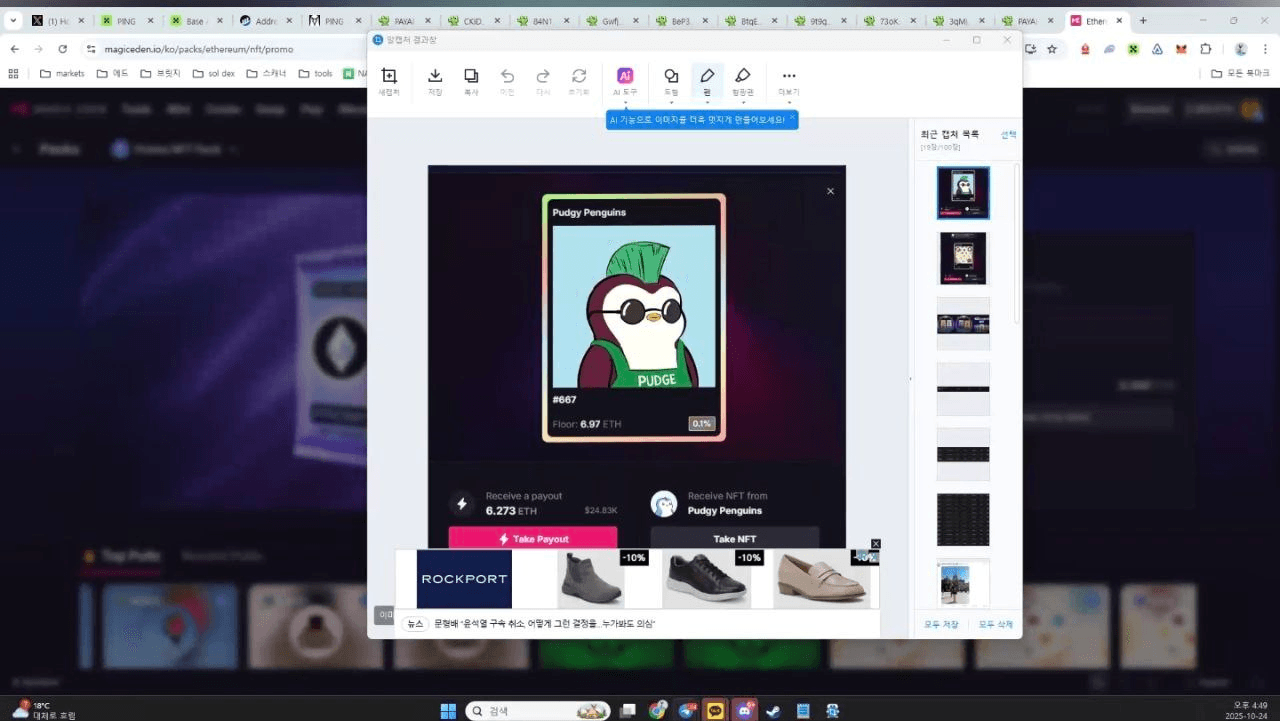Close the Pudgy Penguins popup in capture

pyautogui.click(x=830, y=191)
